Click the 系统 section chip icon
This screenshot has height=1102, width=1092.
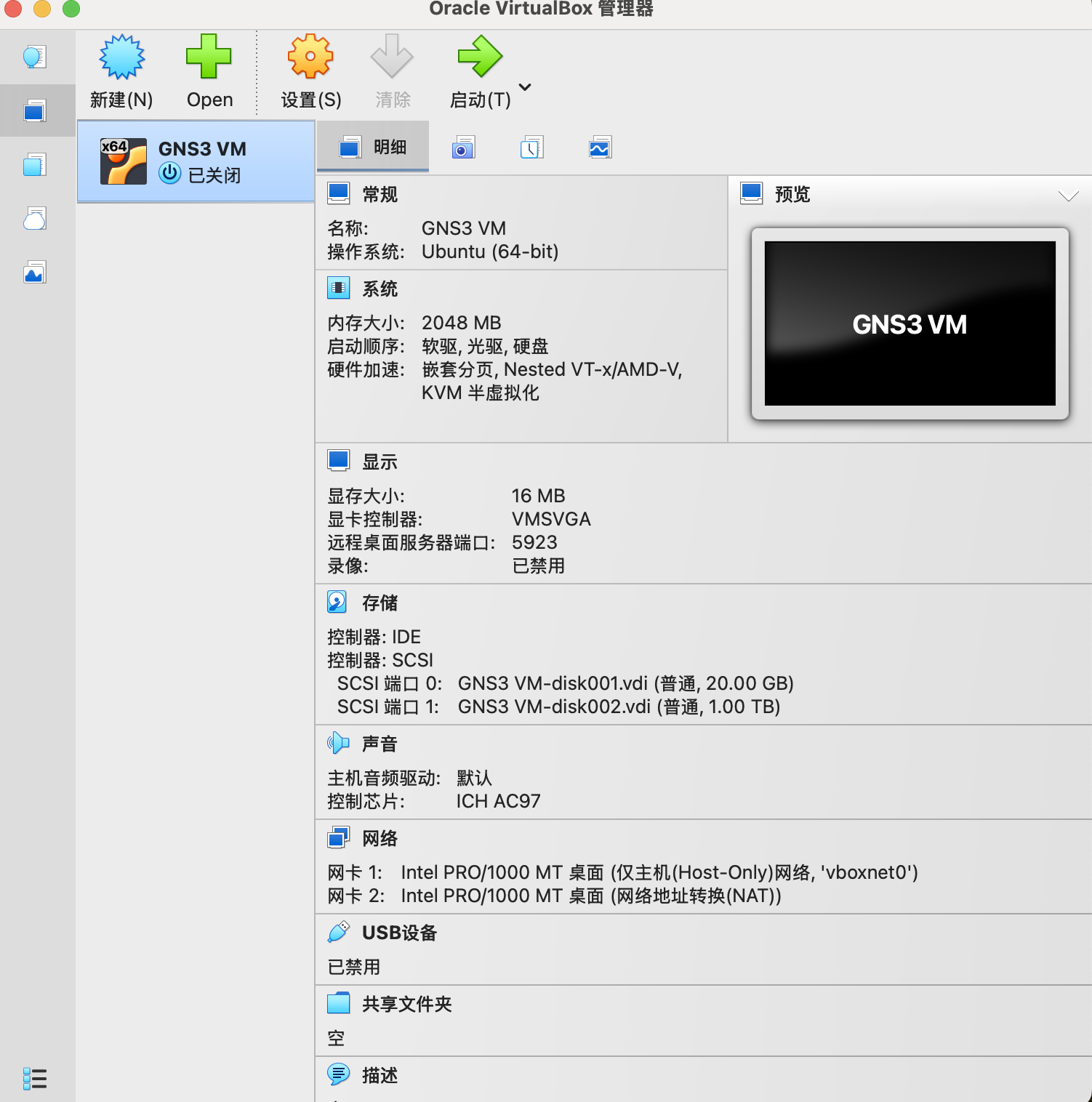tap(339, 288)
